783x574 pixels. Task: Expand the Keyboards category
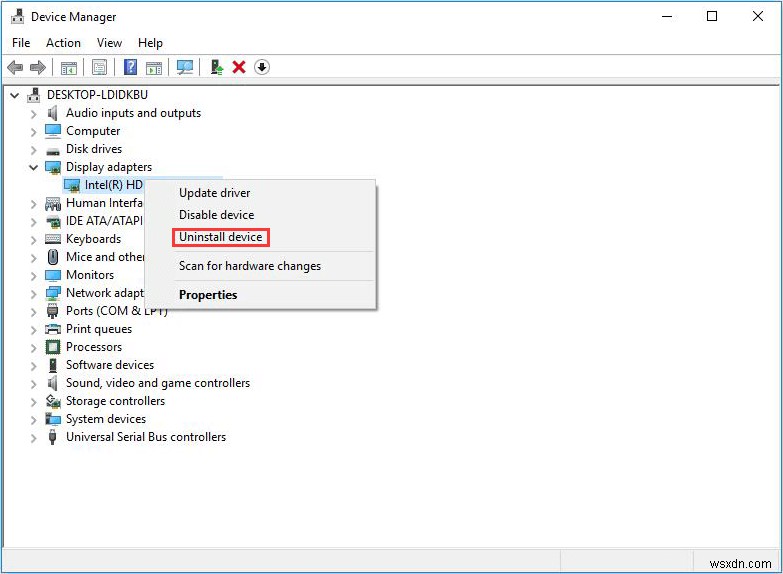(33, 240)
